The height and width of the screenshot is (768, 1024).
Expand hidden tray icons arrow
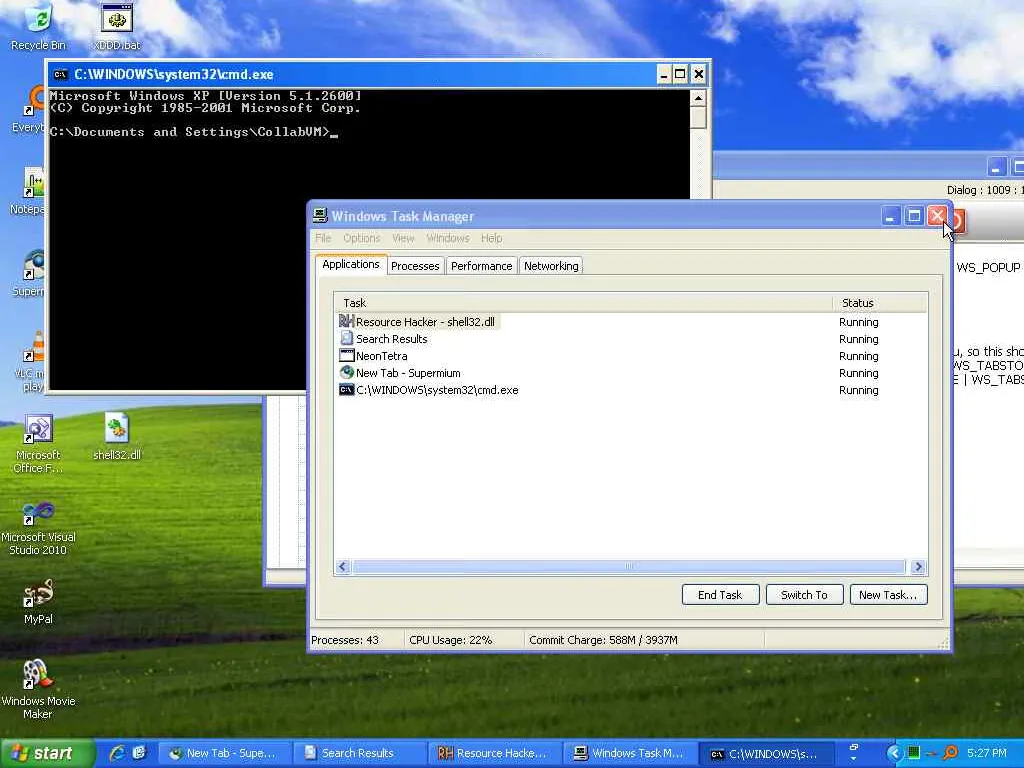click(893, 753)
